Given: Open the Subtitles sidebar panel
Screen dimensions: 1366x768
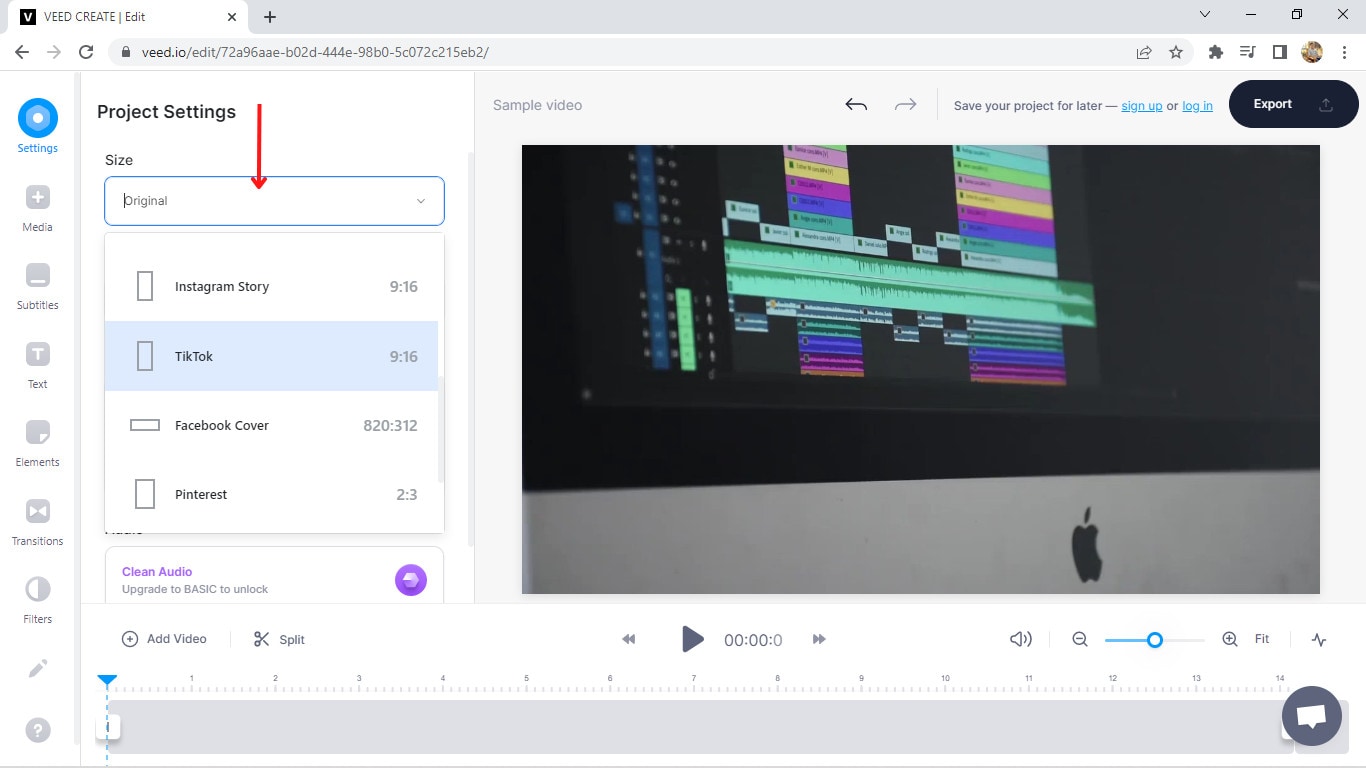Looking at the screenshot, I should click(x=37, y=285).
